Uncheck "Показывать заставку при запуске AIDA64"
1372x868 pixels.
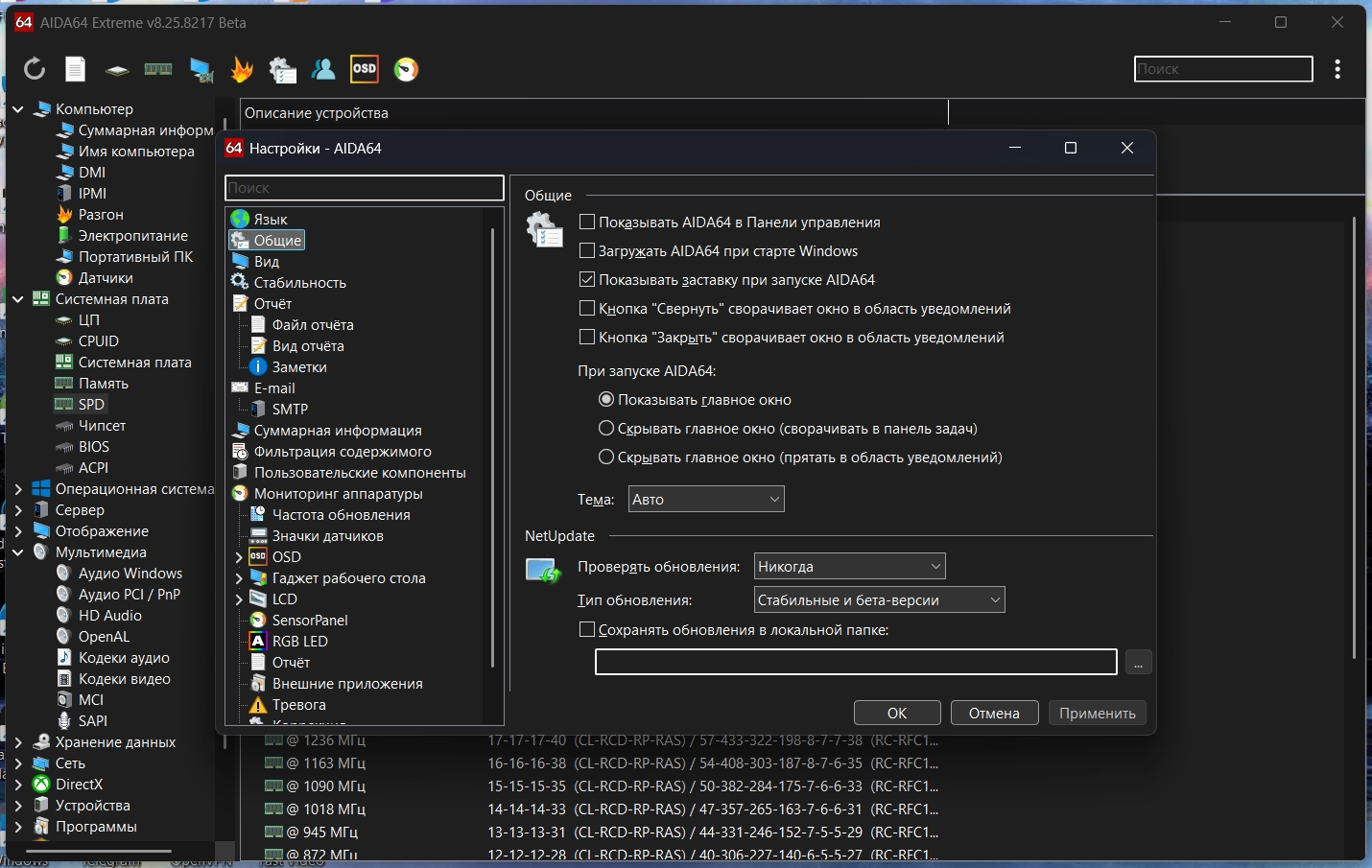click(587, 280)
